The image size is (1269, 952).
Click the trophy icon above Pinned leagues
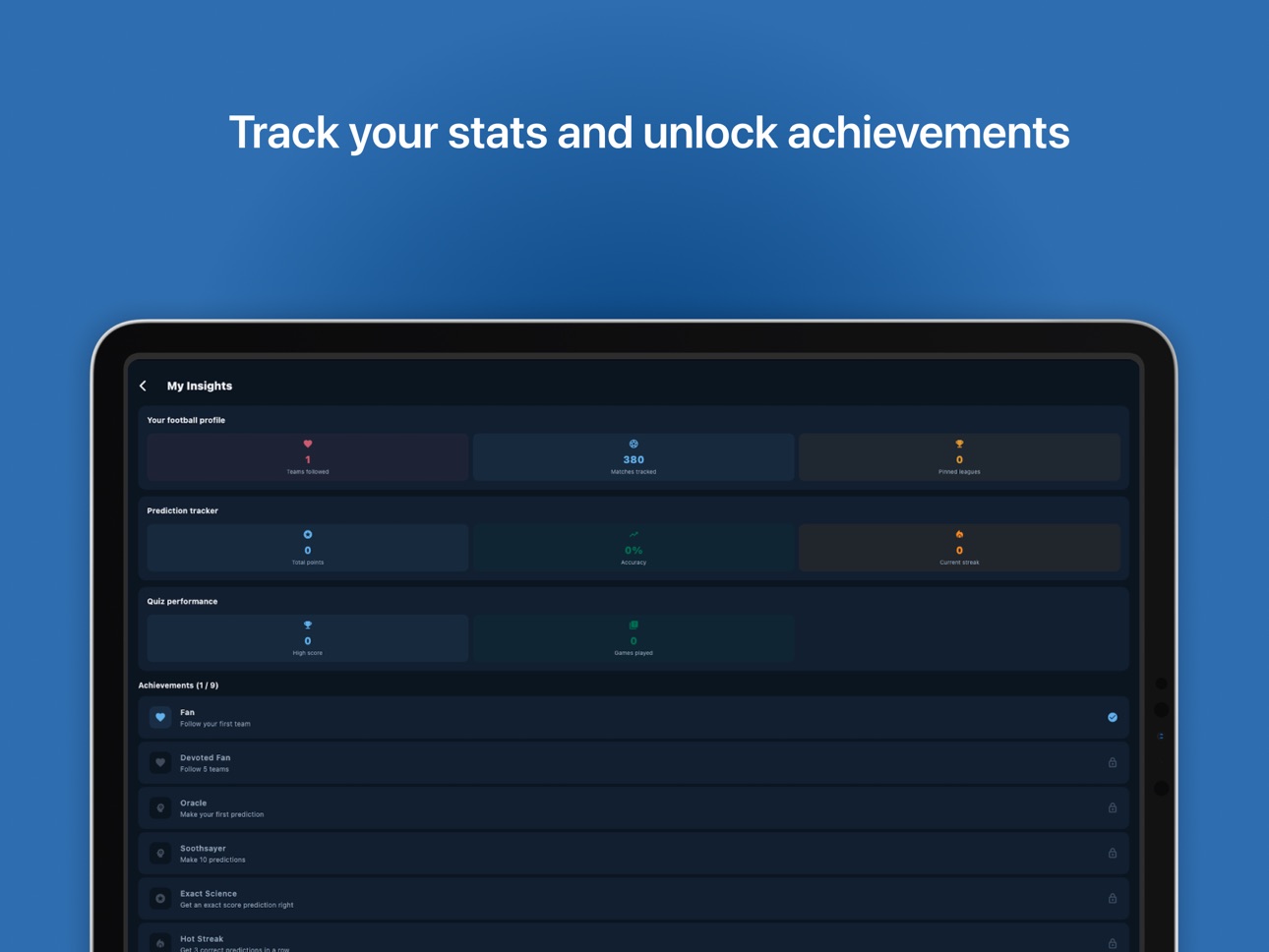(959, 444)
